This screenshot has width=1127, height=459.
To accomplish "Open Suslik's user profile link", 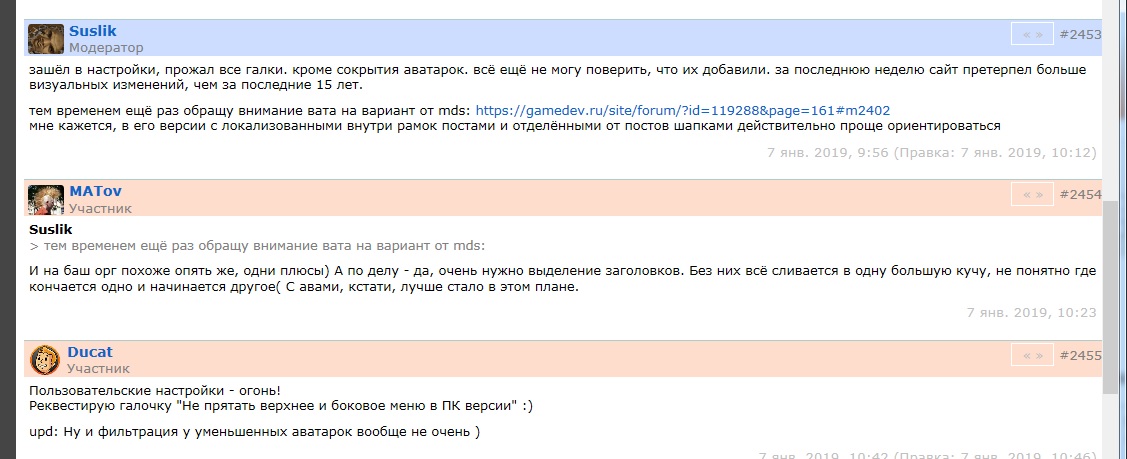I will (92, 31).
